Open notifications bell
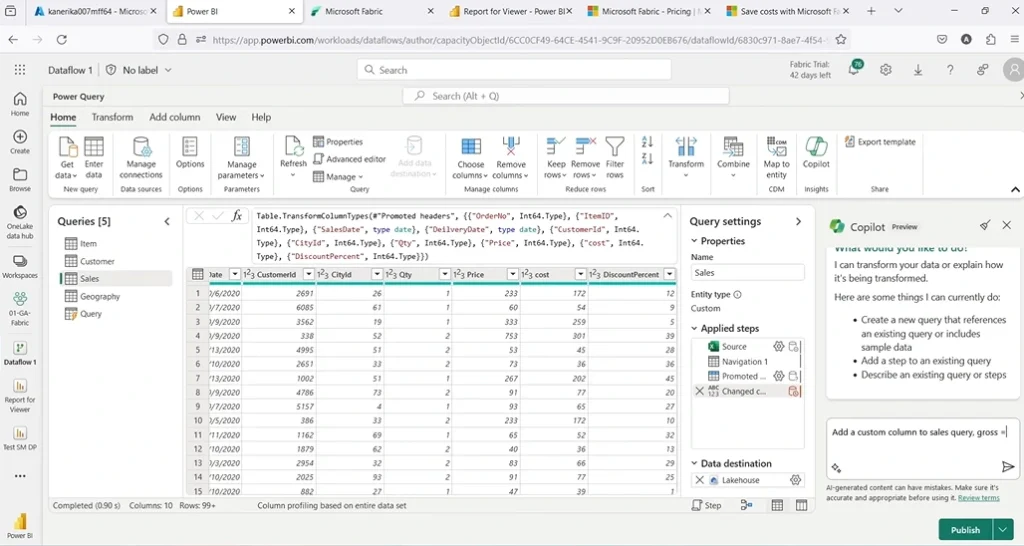 854,69
